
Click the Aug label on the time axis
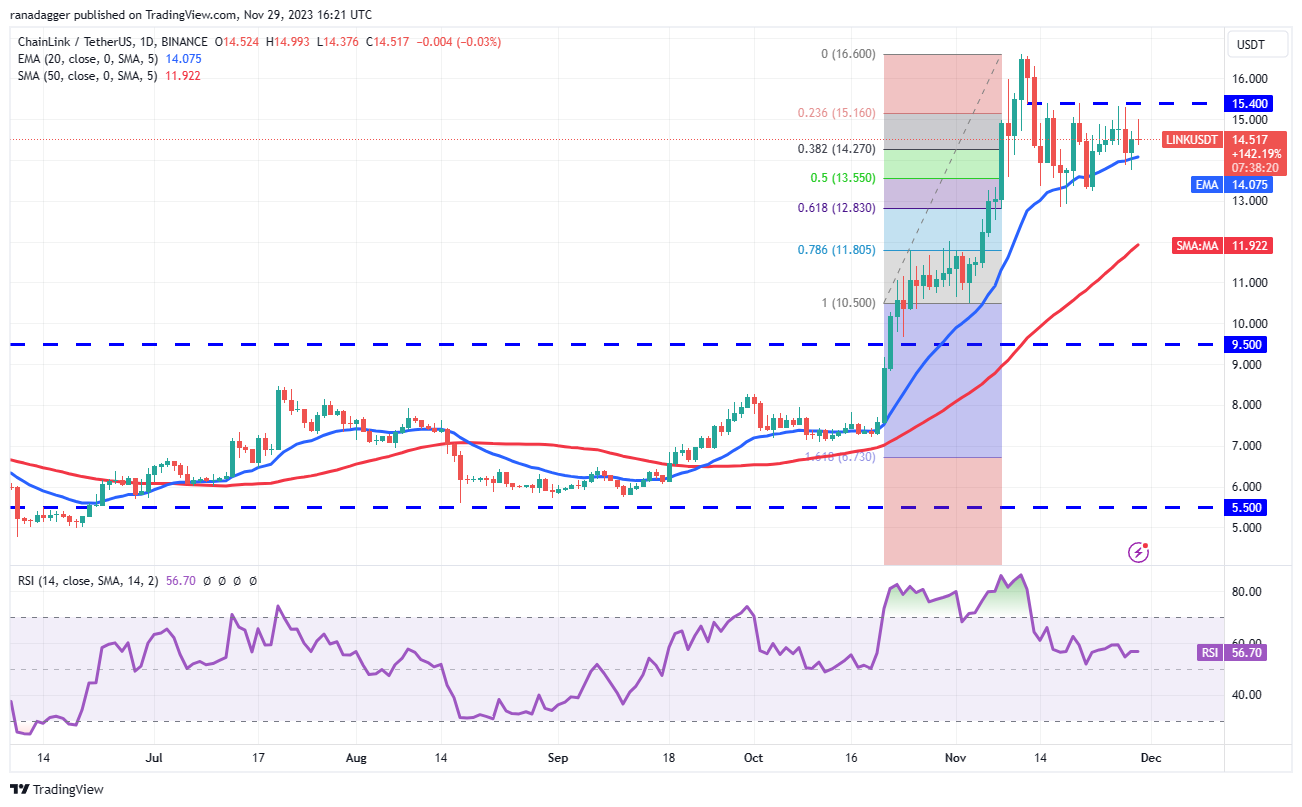(x=357, y=758)
